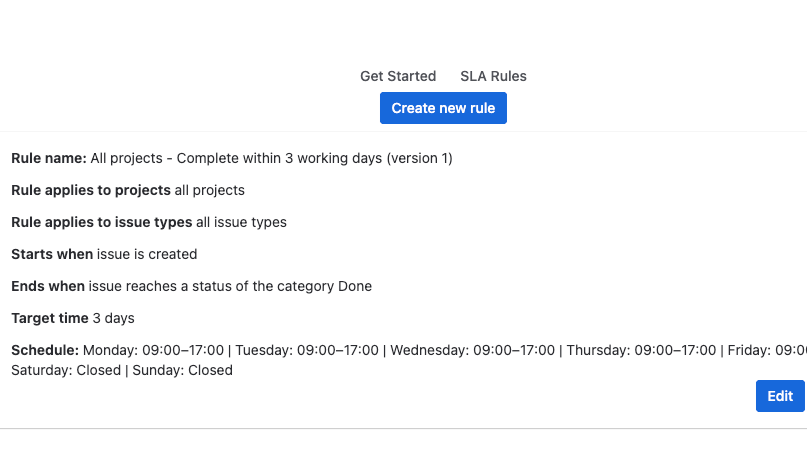Click the Starts when label
Screen dimensions: 807x459
point(52,254)
